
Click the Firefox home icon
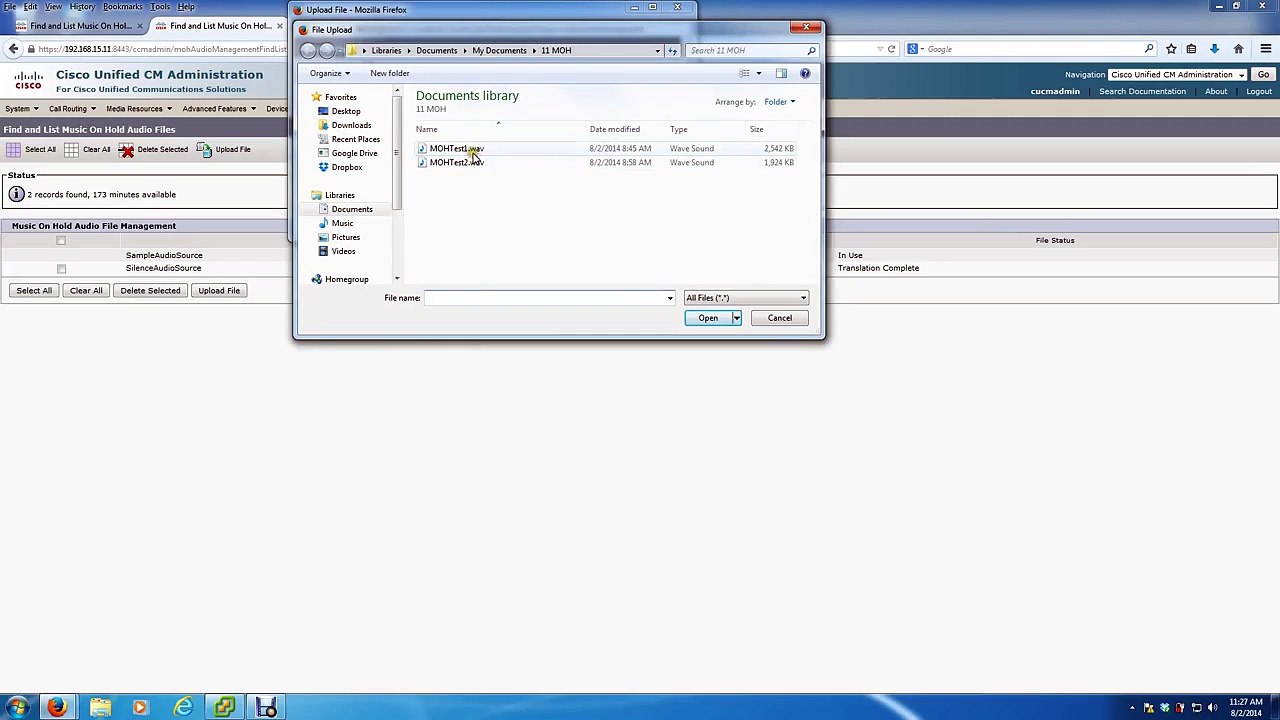coord(1238,49)
